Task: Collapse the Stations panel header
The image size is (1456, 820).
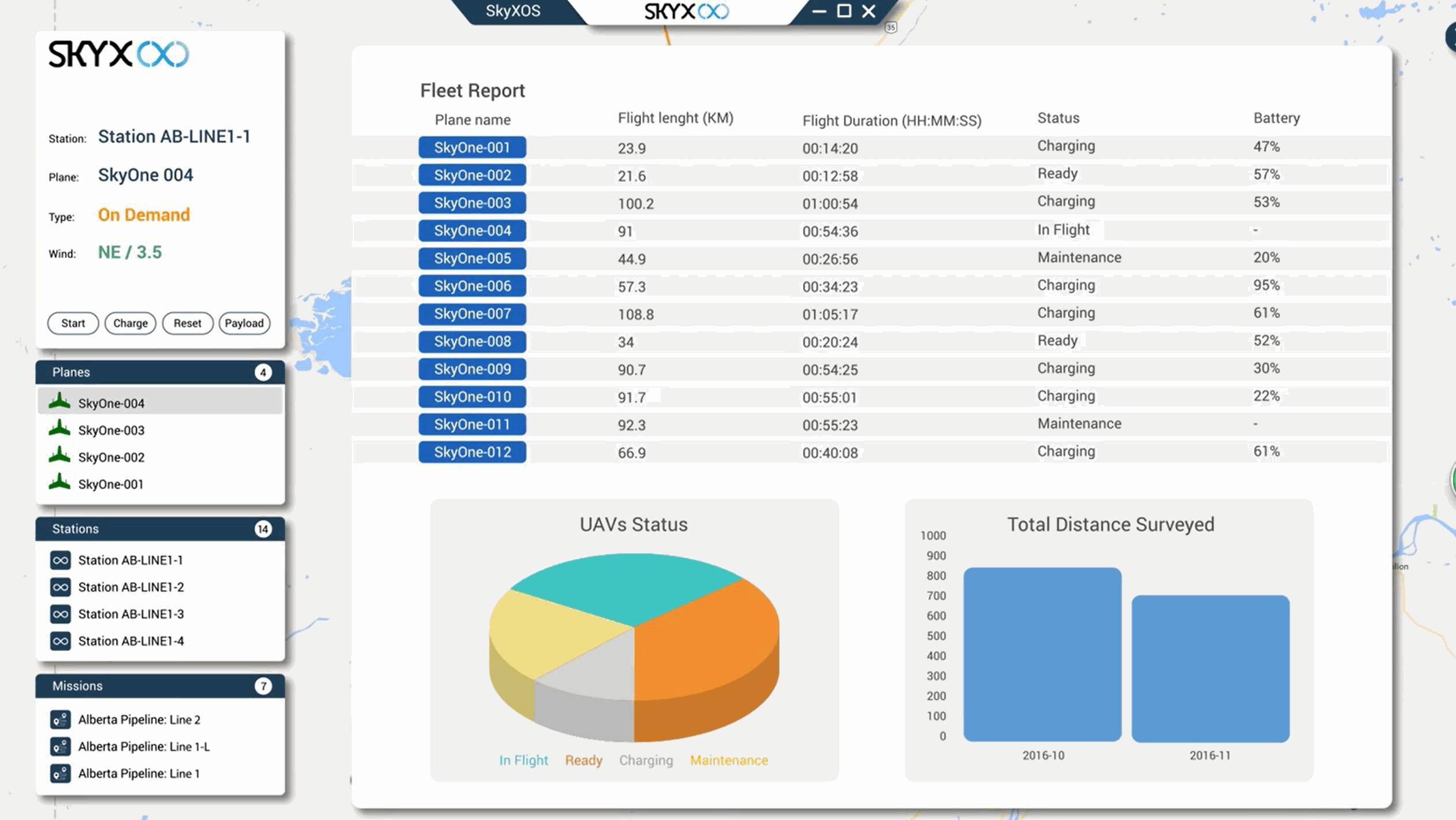Action: (x=159, y=528)
